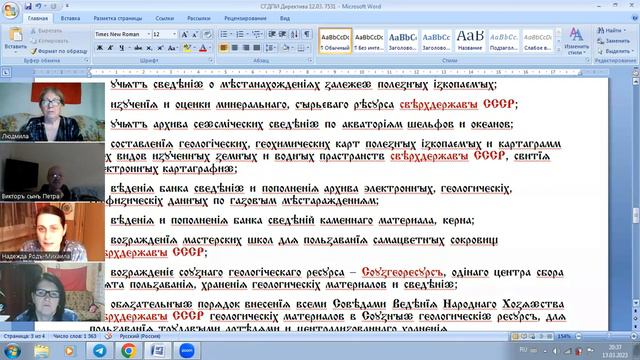Viewport: 640px width, 360px height.
Task: Switch to the Ссылки tab
Action: [x=164, y=18]
